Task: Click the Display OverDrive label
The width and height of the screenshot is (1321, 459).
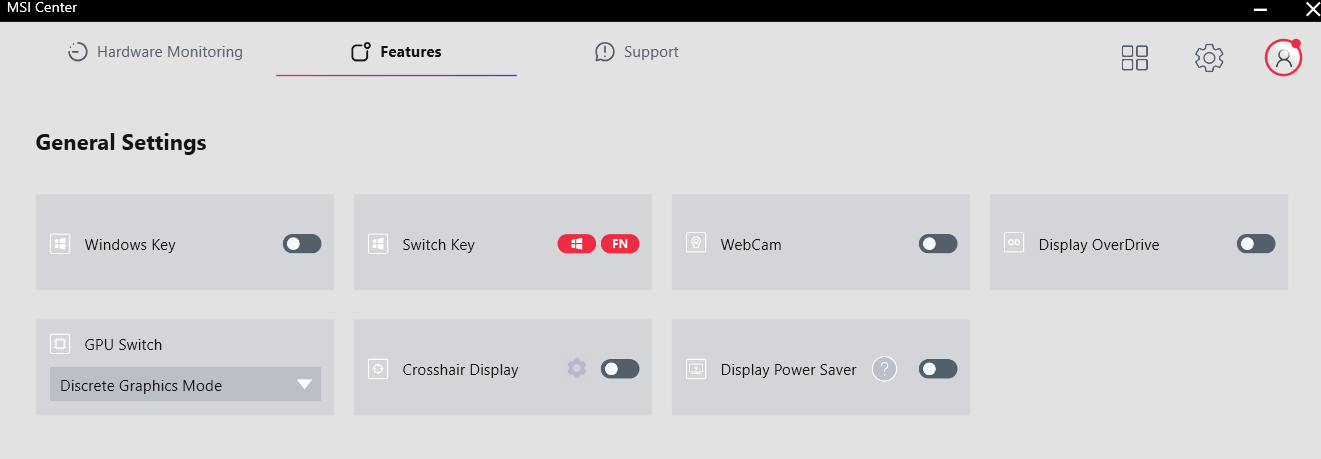Action: click(1099, 245)
